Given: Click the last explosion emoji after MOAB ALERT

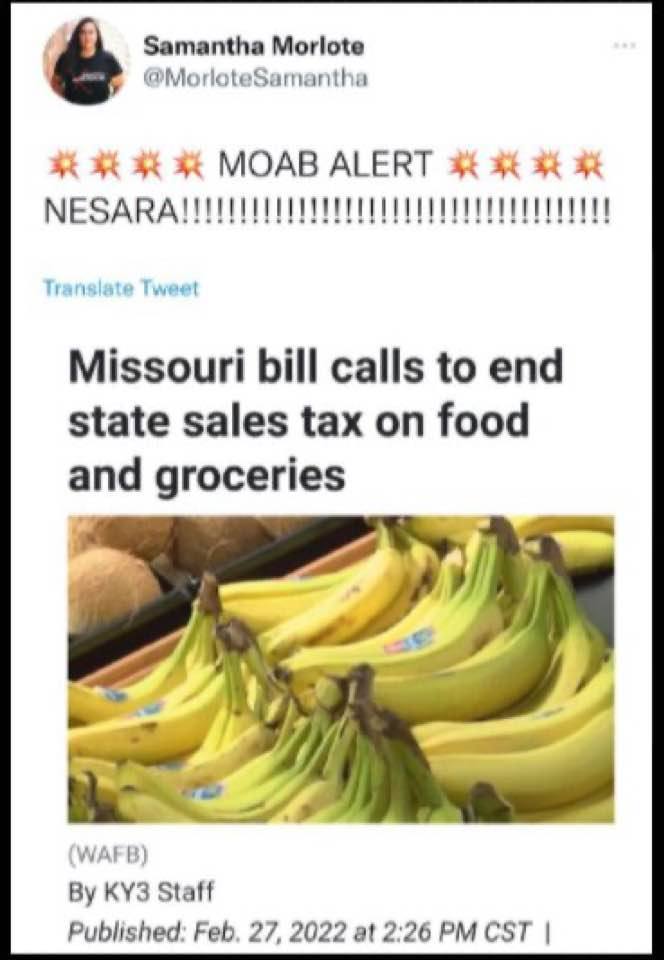Looking at the screenshot, I should pos(589,164).
